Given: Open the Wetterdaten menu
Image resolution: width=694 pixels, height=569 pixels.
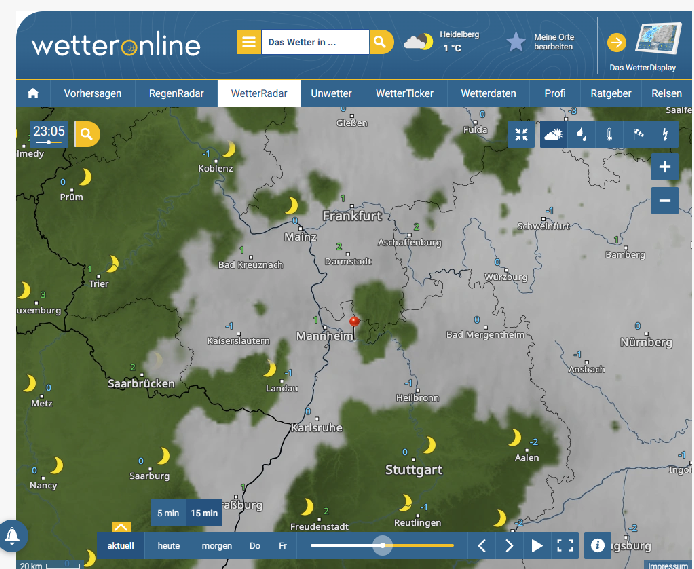Looking at the screenshot, I should (x=488, y=93).
